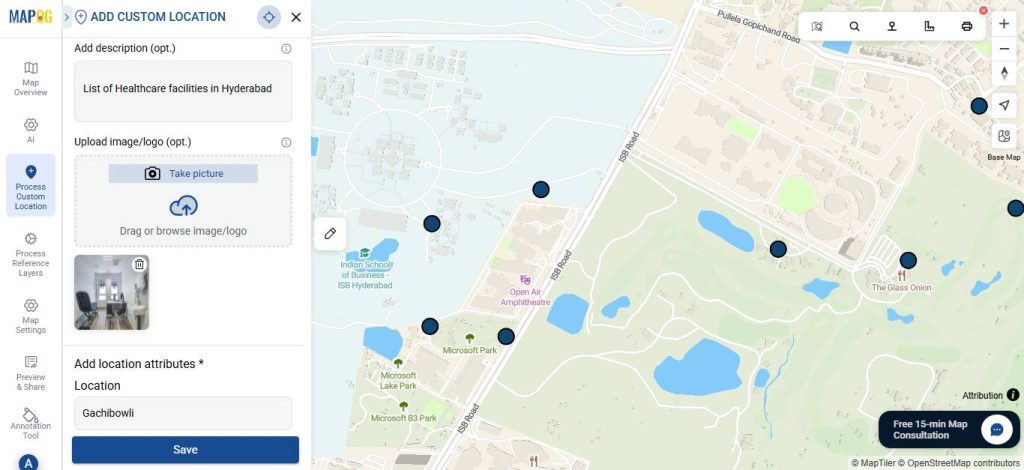1024x470 pixels.
Task: Select the place marker pin tool
Action: click(891, 27)
